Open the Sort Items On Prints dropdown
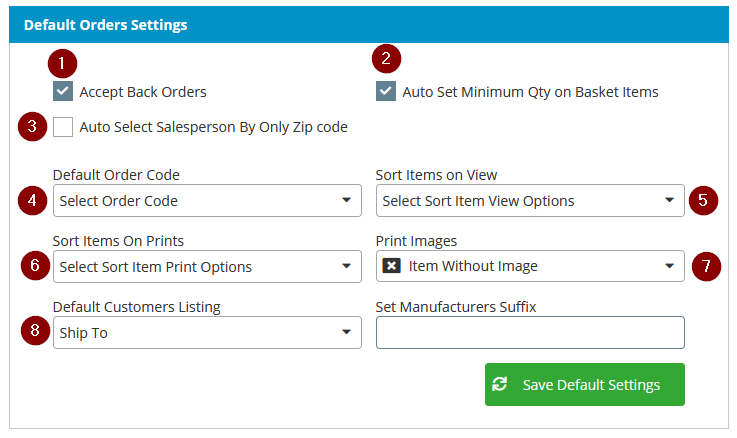The width and height of the screenshot is (737, 438). tap(207, 266)
